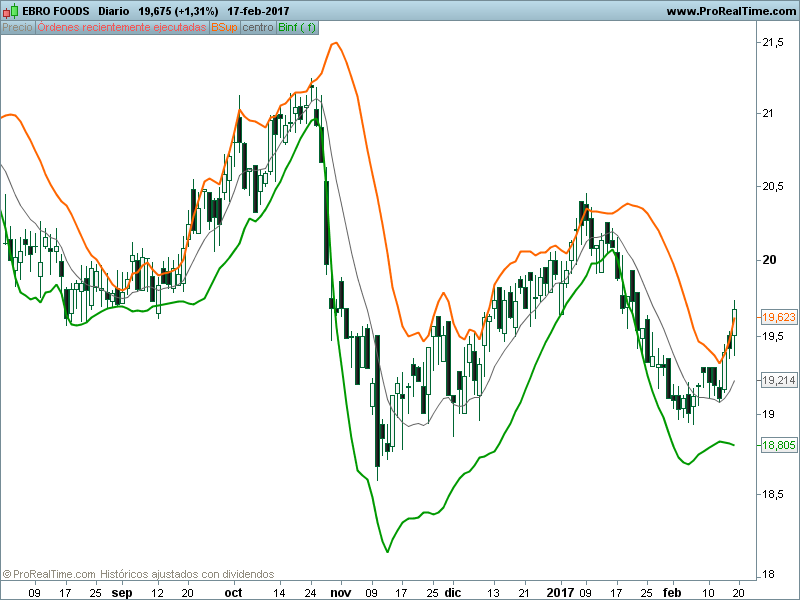Viewport: 800px width, 600px height.
Task: Select the Binf ( f) indicator tab
Action: (297, 28)
